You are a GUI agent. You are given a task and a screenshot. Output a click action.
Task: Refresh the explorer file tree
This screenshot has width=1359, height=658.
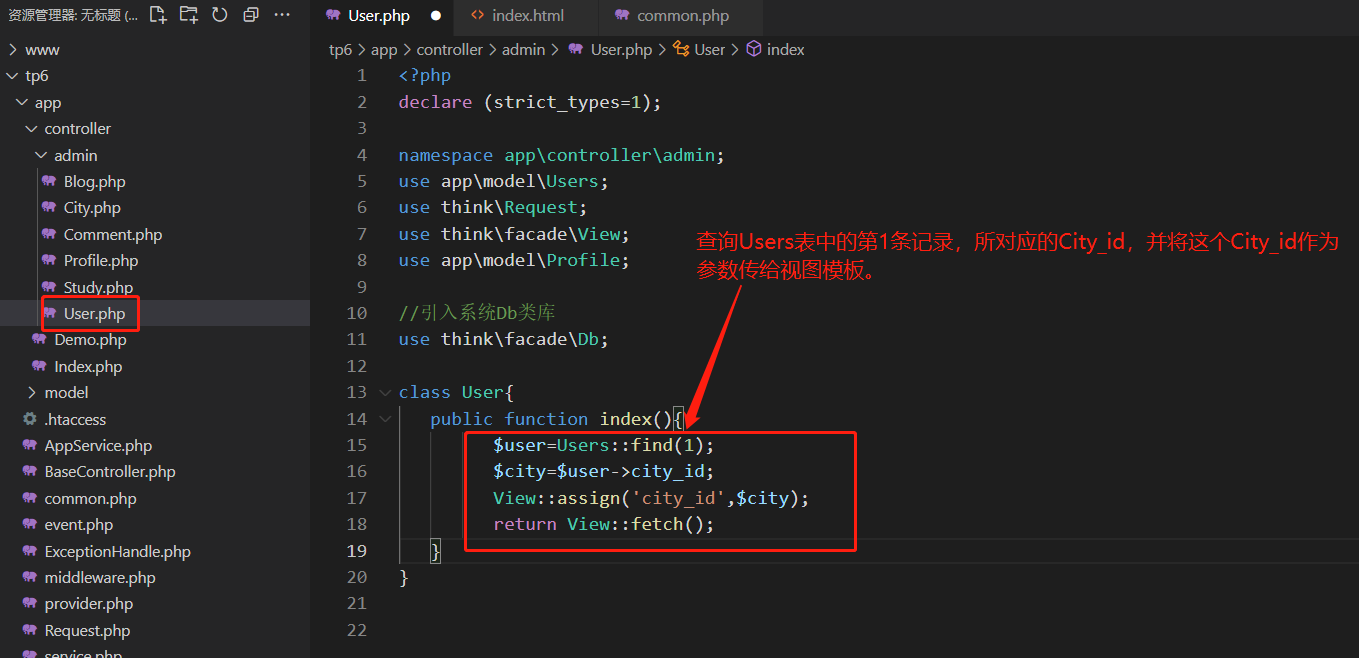220,15
